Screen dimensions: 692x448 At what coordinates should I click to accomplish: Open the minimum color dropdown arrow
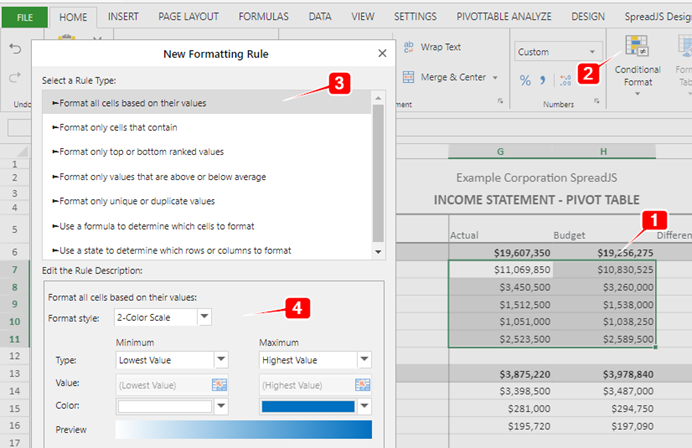pos(221,406)
